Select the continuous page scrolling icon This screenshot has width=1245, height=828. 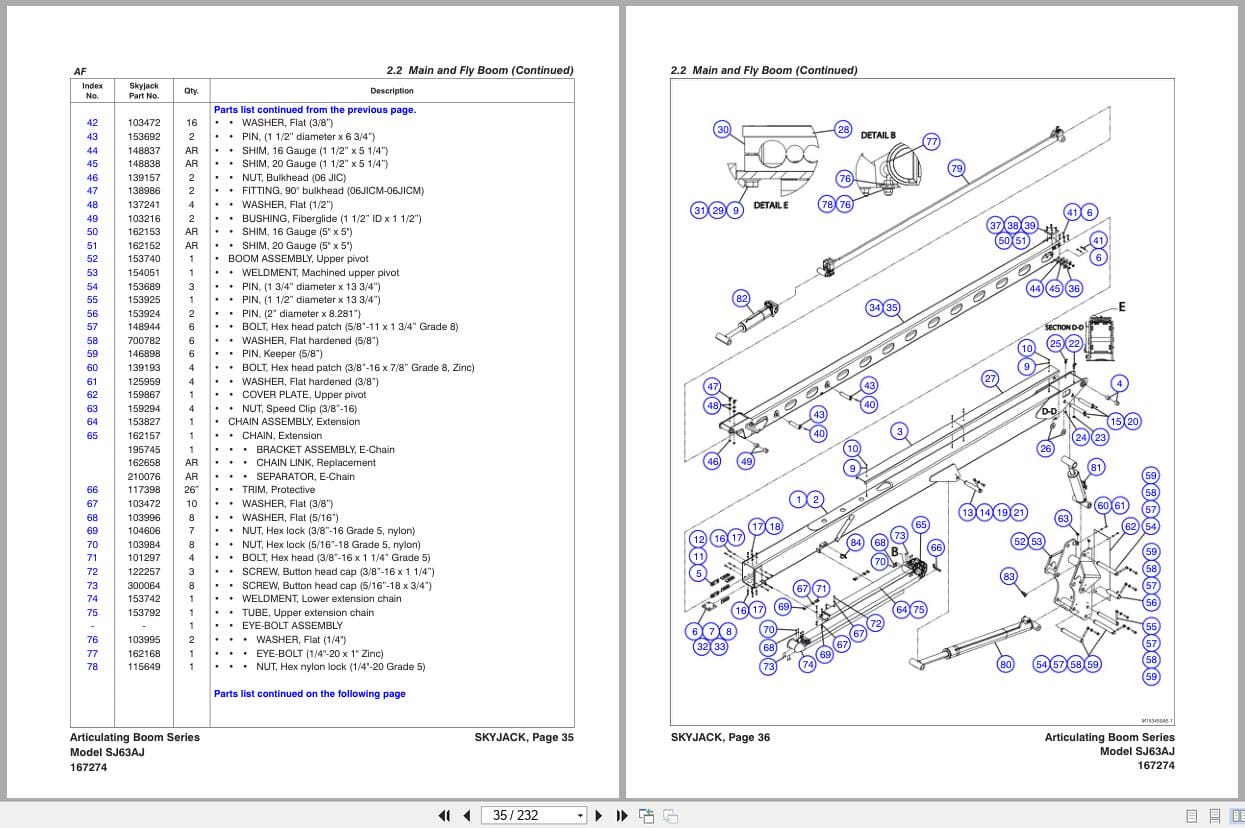click(x=1215, y=815)
